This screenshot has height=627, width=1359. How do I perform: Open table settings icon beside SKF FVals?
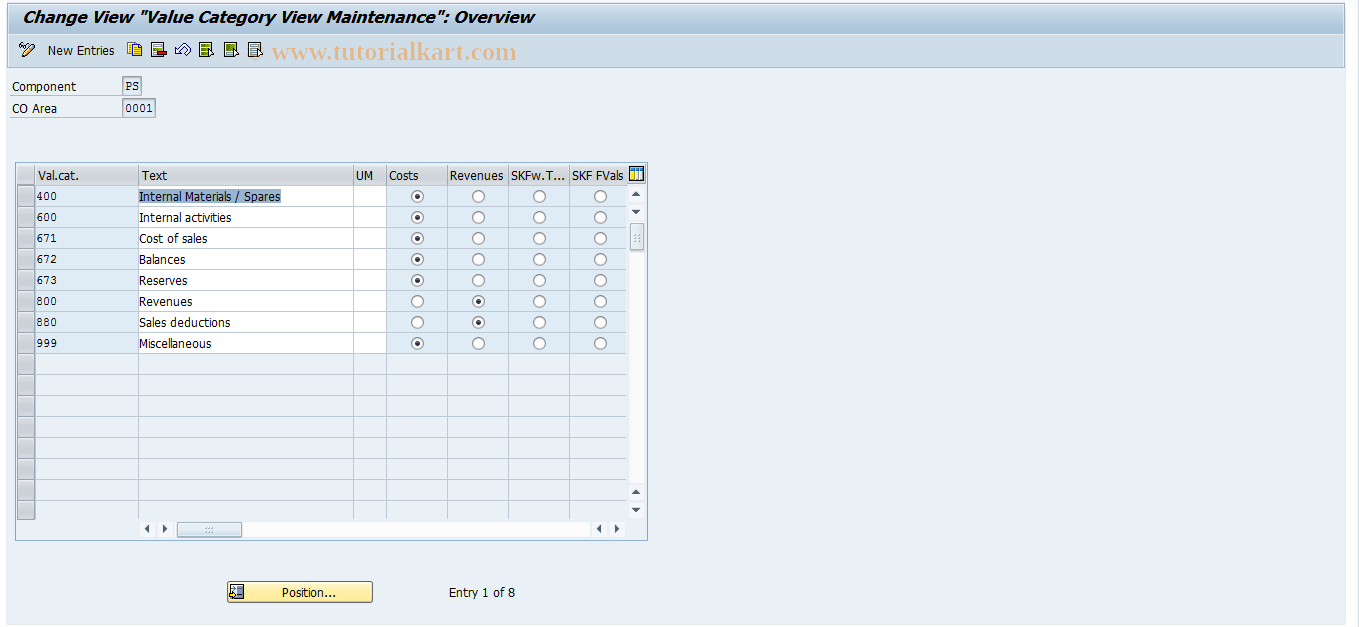point(636,174)
